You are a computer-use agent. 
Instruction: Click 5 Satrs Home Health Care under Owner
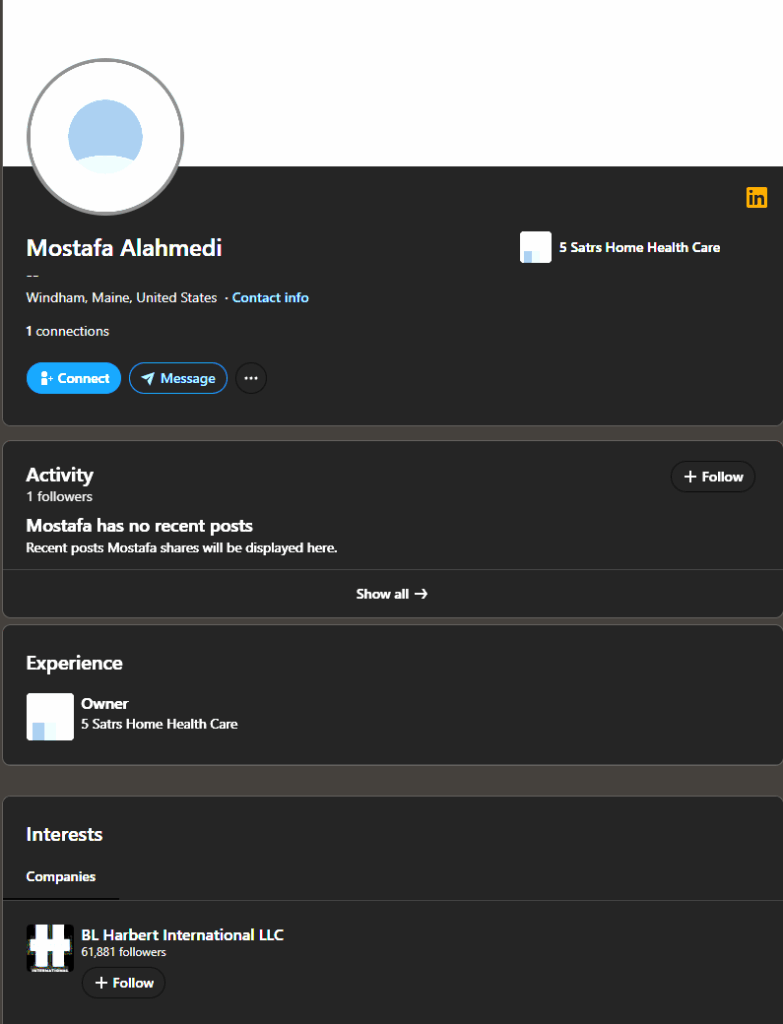[159, 724]
